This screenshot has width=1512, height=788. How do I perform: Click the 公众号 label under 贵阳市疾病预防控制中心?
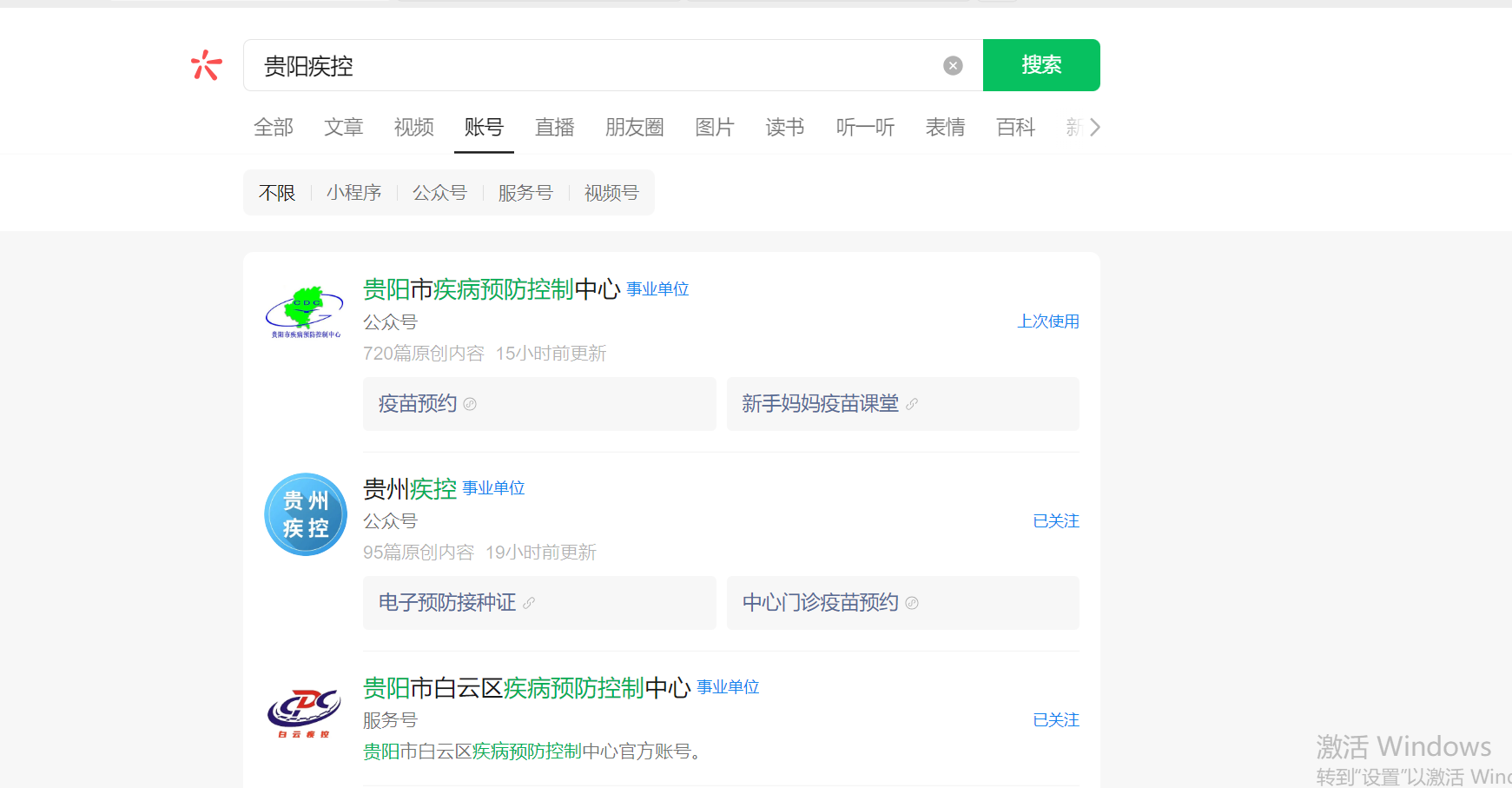pos(390,322)
